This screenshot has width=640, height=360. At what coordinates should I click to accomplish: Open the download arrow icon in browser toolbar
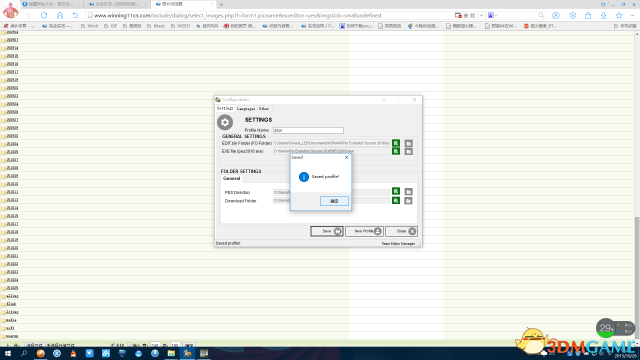(x=603, y=16)
